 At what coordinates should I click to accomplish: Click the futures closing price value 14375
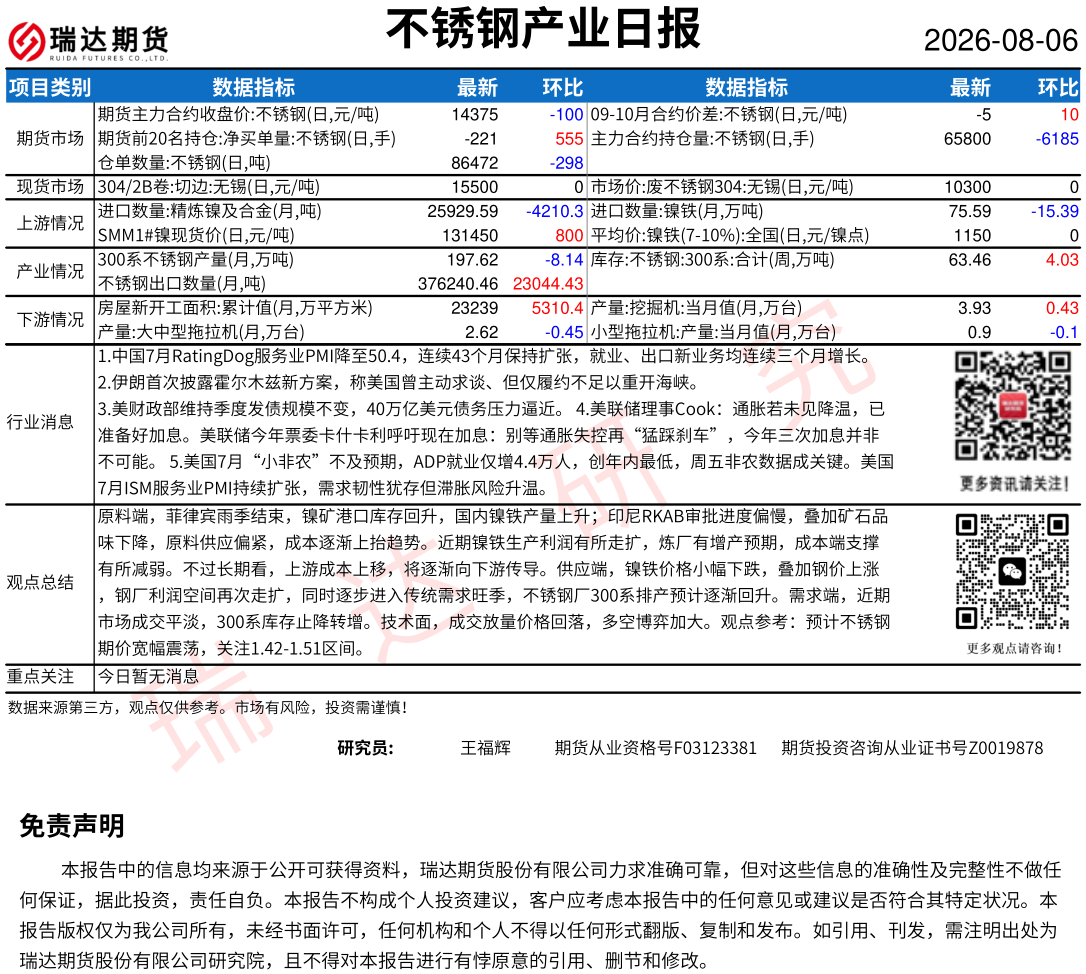[474, 114]
